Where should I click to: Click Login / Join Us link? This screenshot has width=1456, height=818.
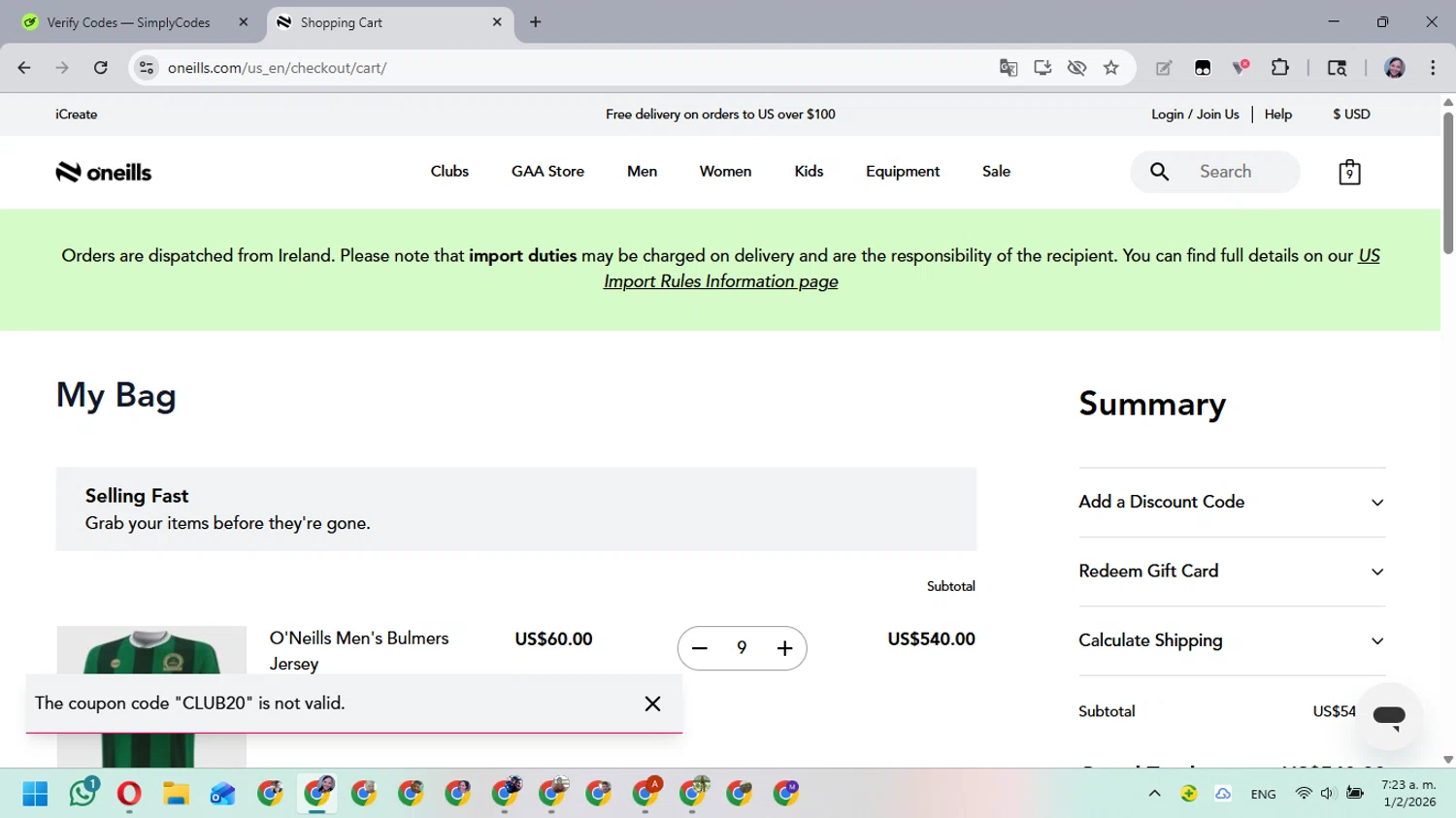click(1195, 115)
